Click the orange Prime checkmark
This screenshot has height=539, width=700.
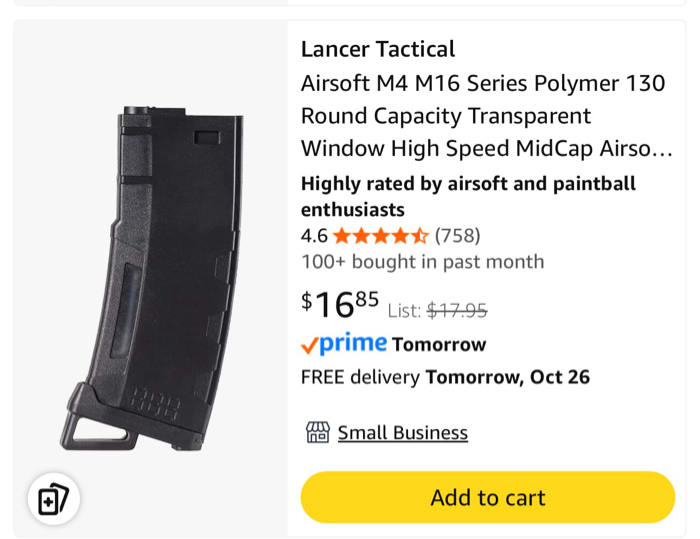310,346
